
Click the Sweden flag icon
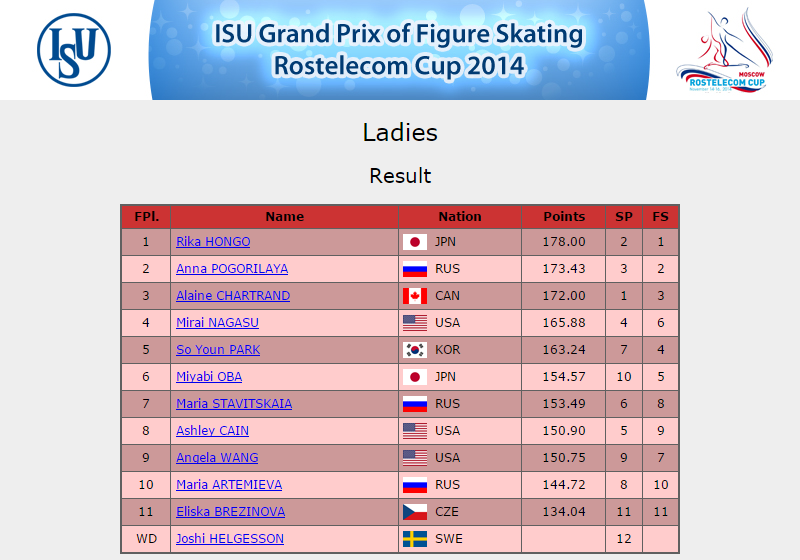415,539
